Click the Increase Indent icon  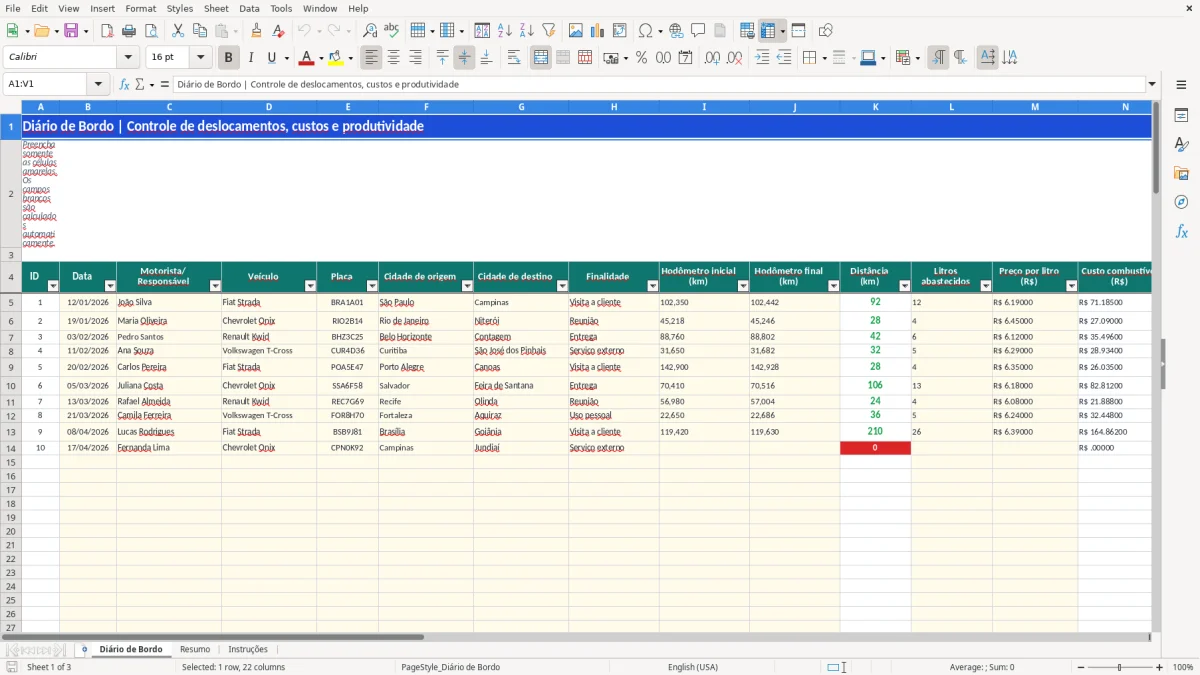point(762,58)
